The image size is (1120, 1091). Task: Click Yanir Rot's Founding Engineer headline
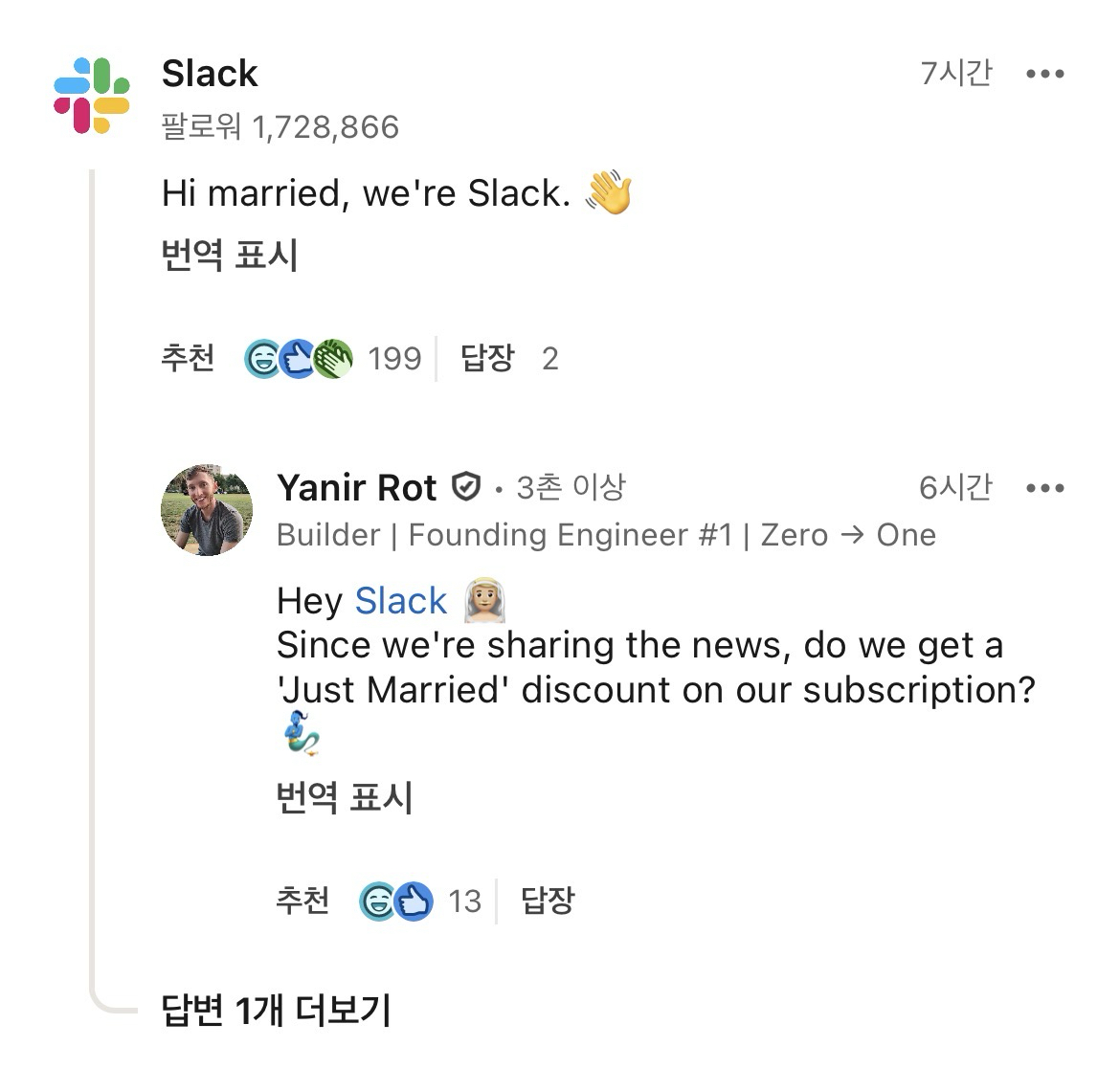(605, 535)
